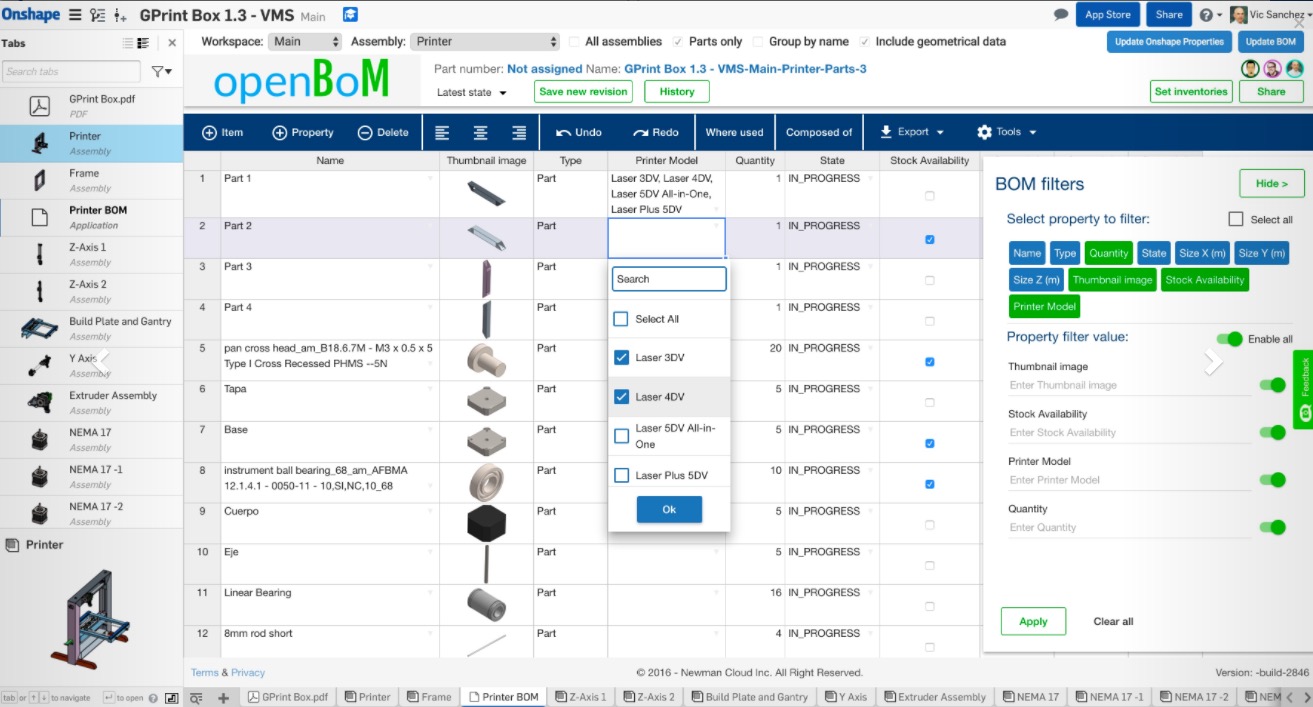Click the Undo button

tap(579, 132)
